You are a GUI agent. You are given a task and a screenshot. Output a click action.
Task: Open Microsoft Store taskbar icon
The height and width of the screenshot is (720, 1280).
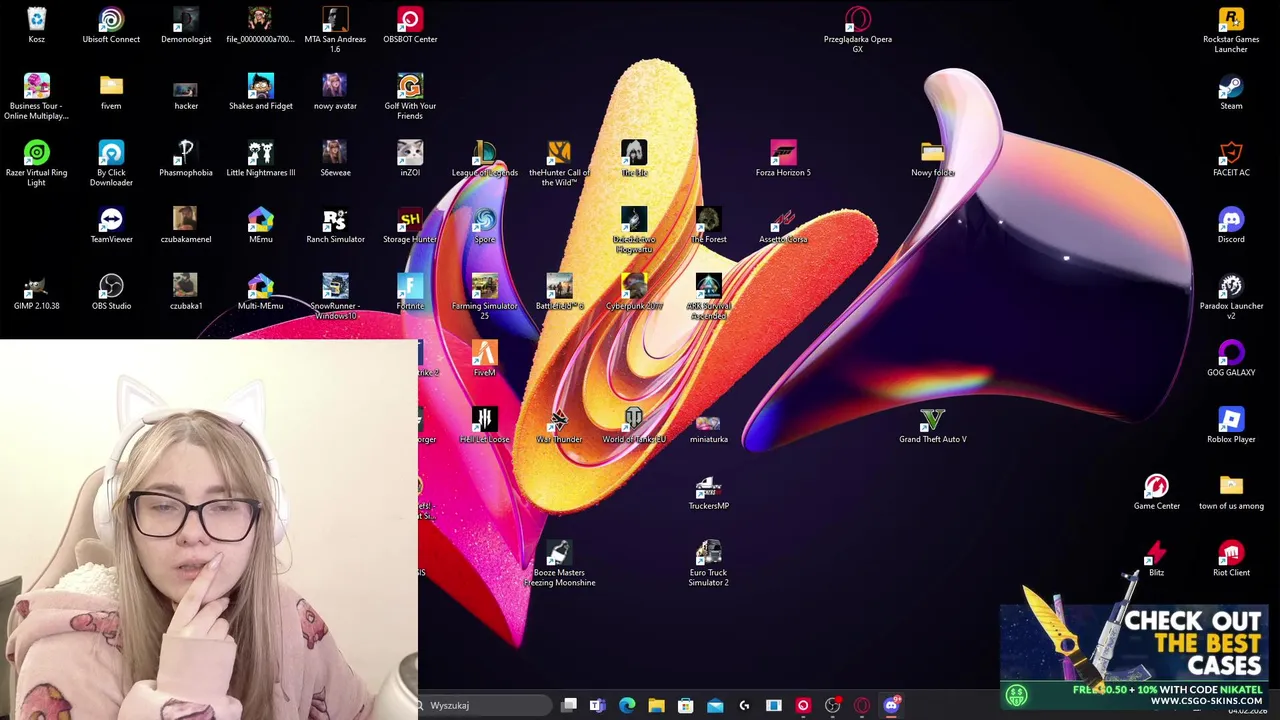pos(685,705)
